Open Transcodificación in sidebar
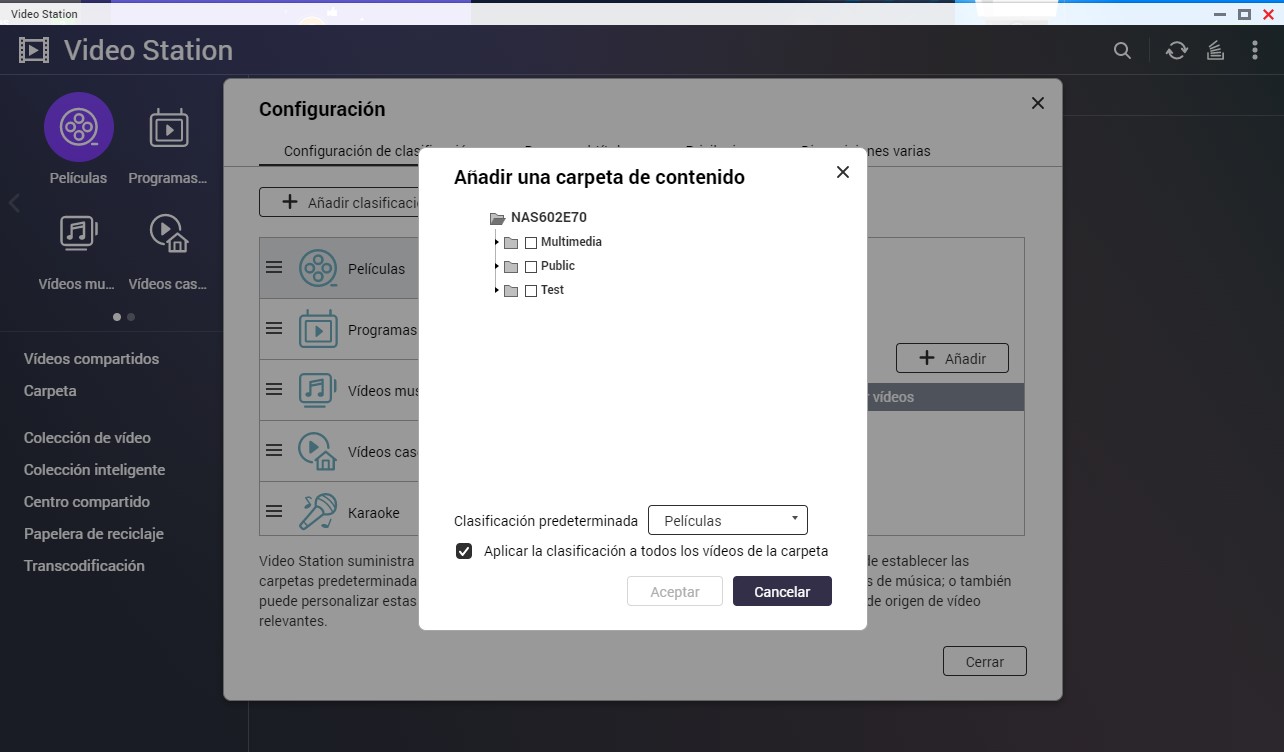This screenshot has width=1284, height=752. (84, 565)
